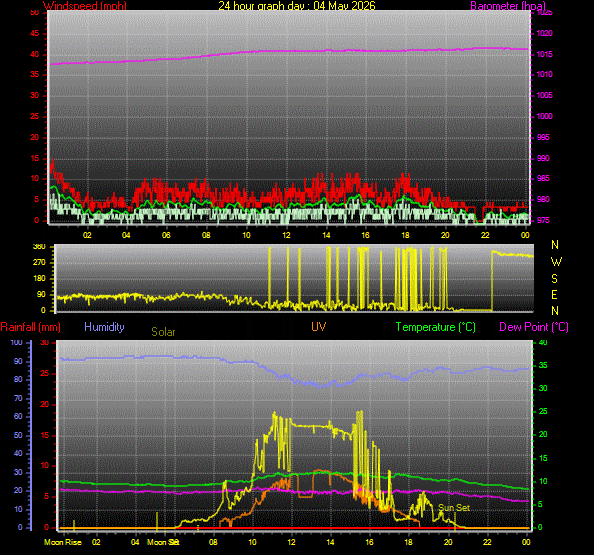Click the 45 mph windspeed scale value

point(34,33)
